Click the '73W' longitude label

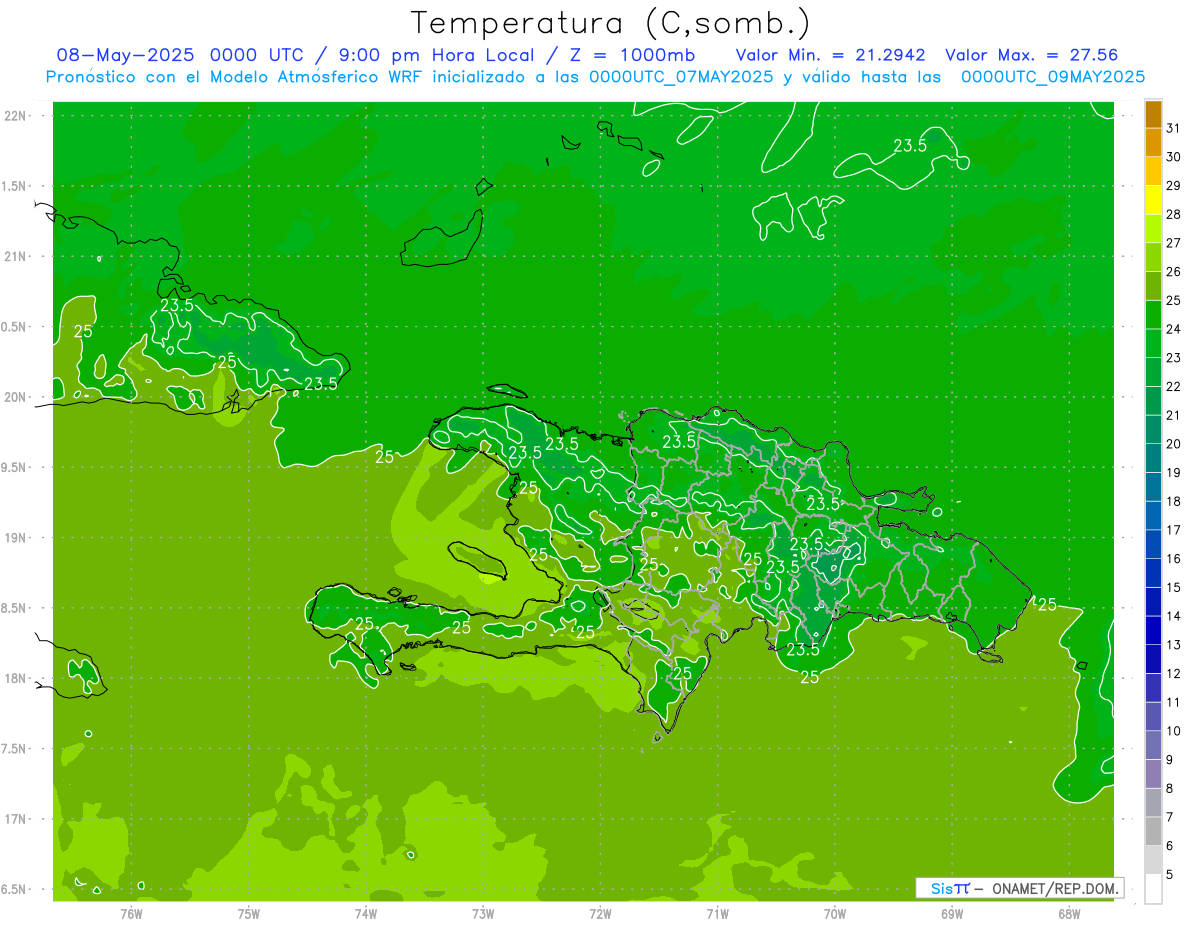483,913
